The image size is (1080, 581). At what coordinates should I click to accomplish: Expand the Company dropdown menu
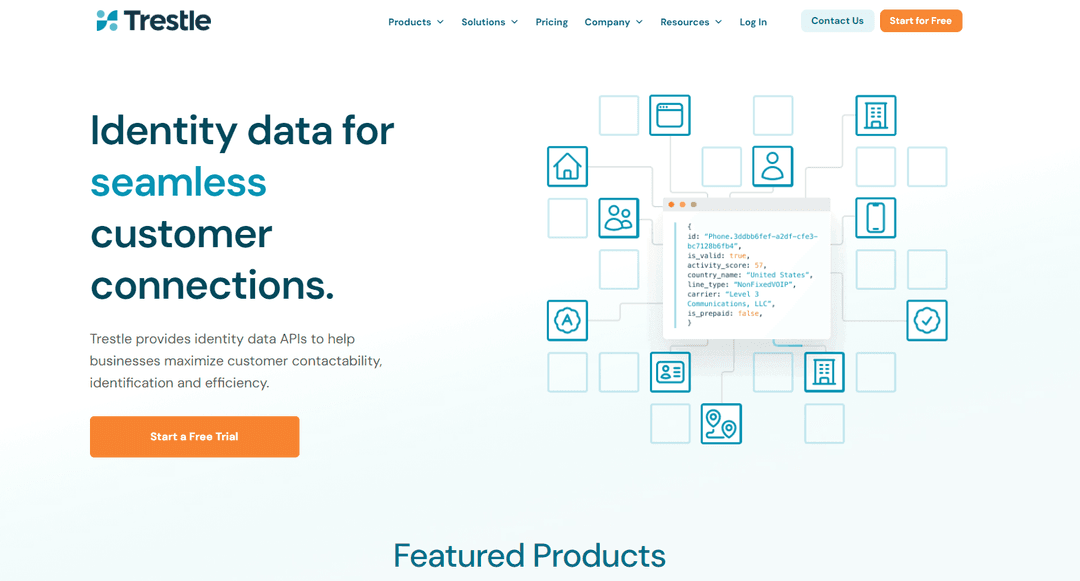[613, 22]
